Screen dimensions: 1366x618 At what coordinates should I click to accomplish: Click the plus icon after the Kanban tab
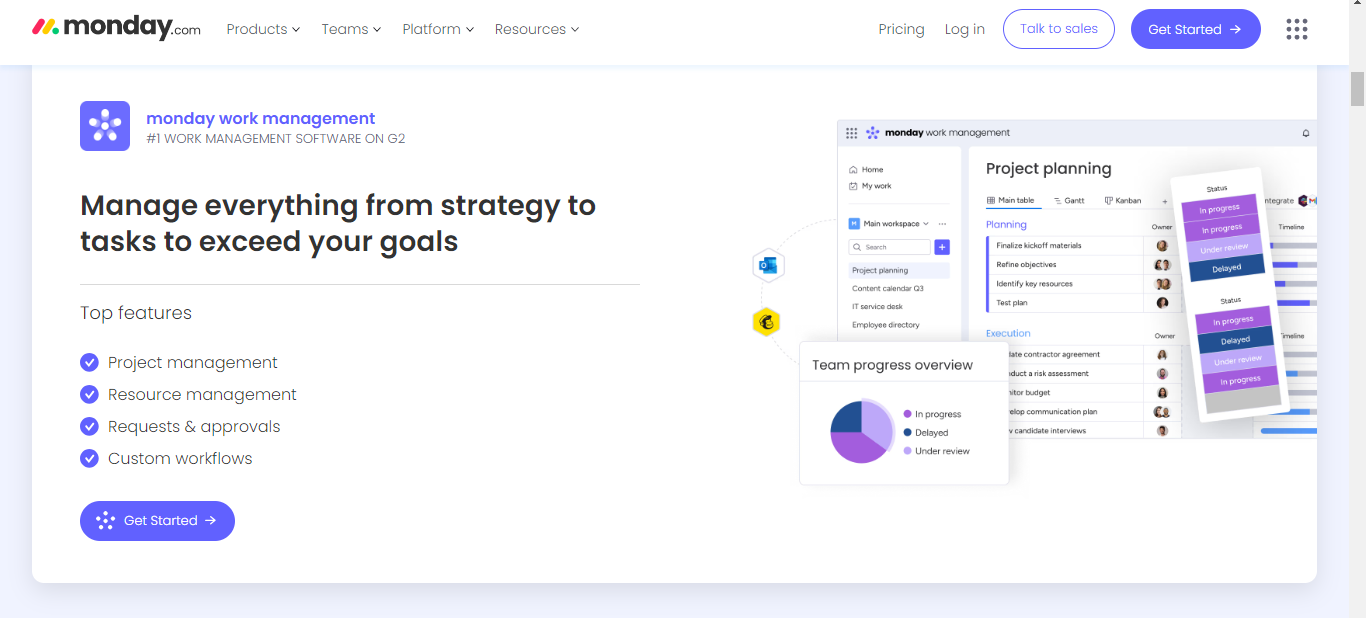(1164, 201)
